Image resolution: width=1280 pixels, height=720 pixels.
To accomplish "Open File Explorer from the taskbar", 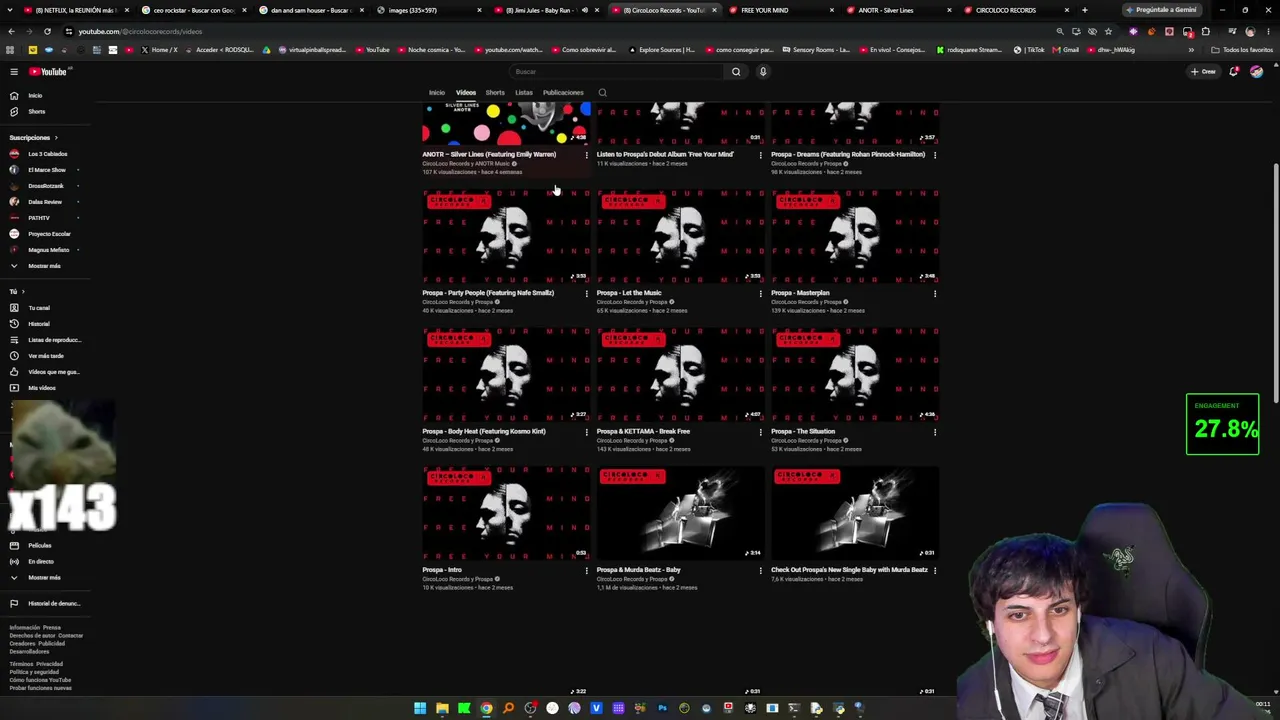I will pyautogui.click(x=442, y=709).
